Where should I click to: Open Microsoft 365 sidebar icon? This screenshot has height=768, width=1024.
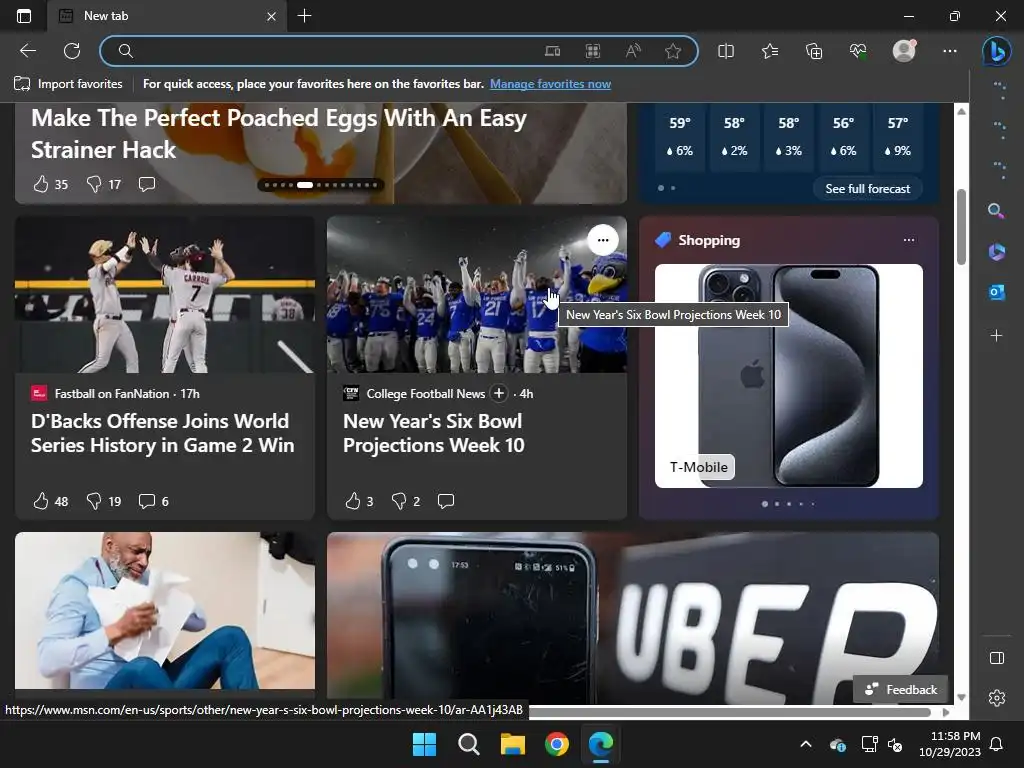point(996,251)
